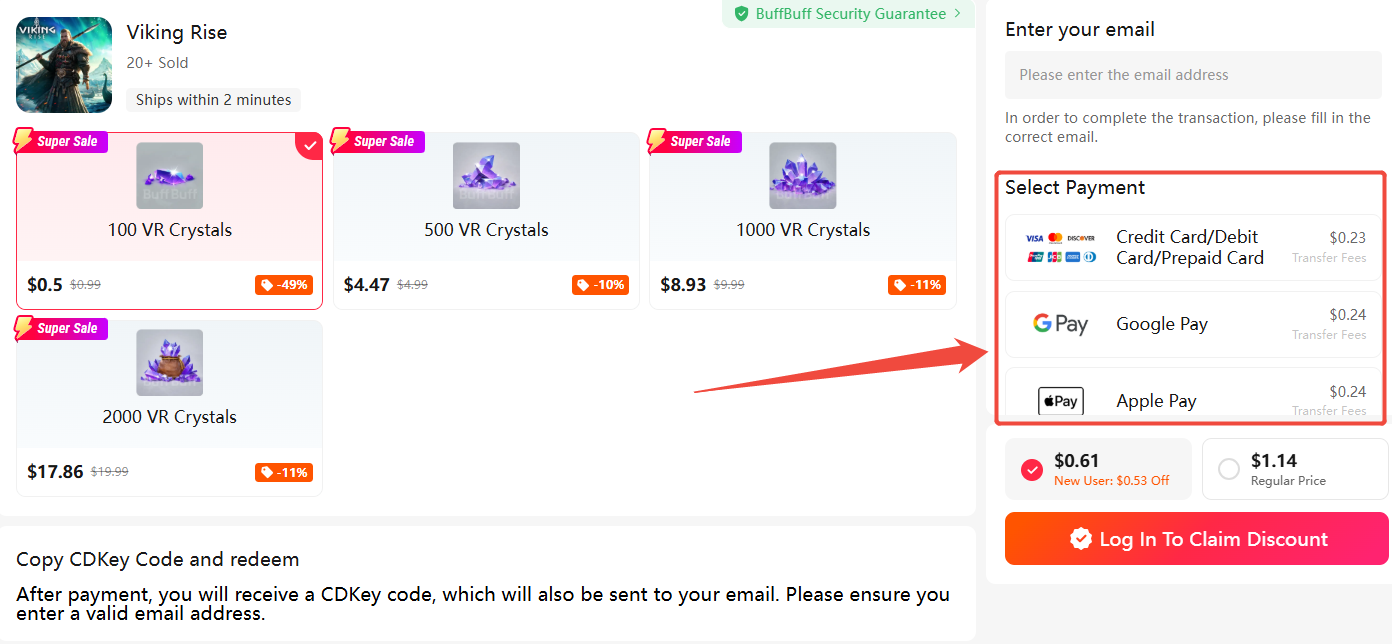Viewport: 1392px width, 644px height.
Task: Click the Google Pay logo icon
Action: pyautogui.click(x=1060, y=324)
